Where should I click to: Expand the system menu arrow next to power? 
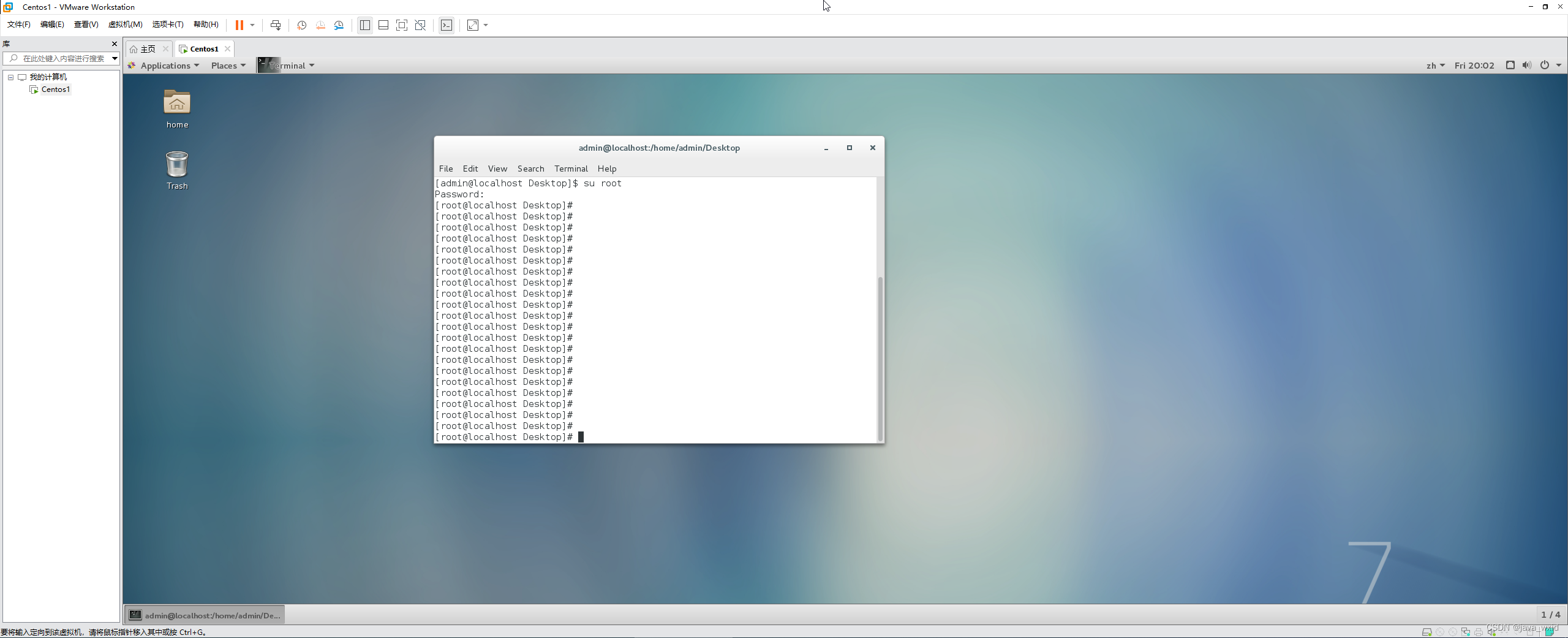click(1559, 66)
